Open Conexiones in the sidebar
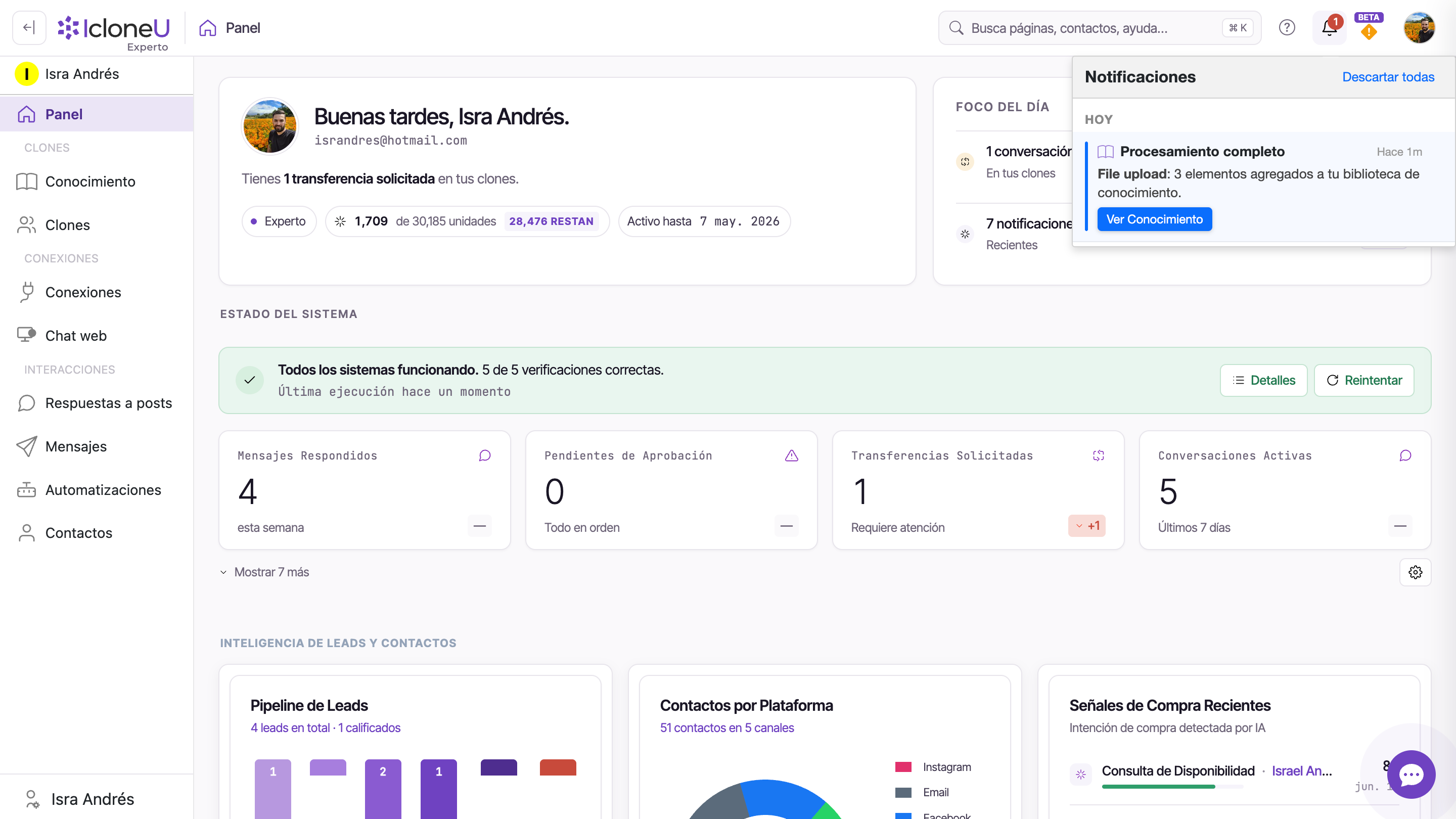The width and height of the screenshot is (1456, 819). coord(97,292)
